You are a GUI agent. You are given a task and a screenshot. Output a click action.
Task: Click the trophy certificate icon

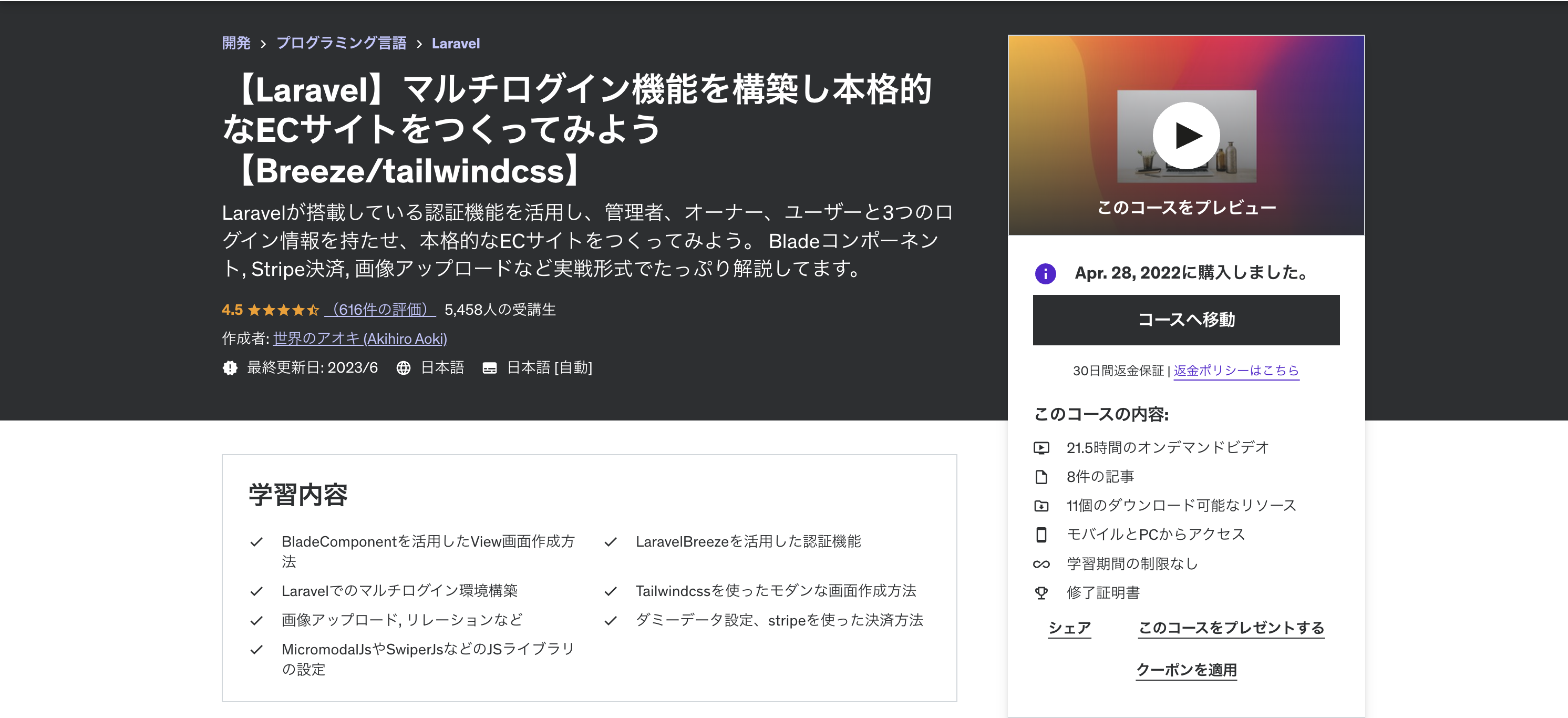pos(1041,592)
